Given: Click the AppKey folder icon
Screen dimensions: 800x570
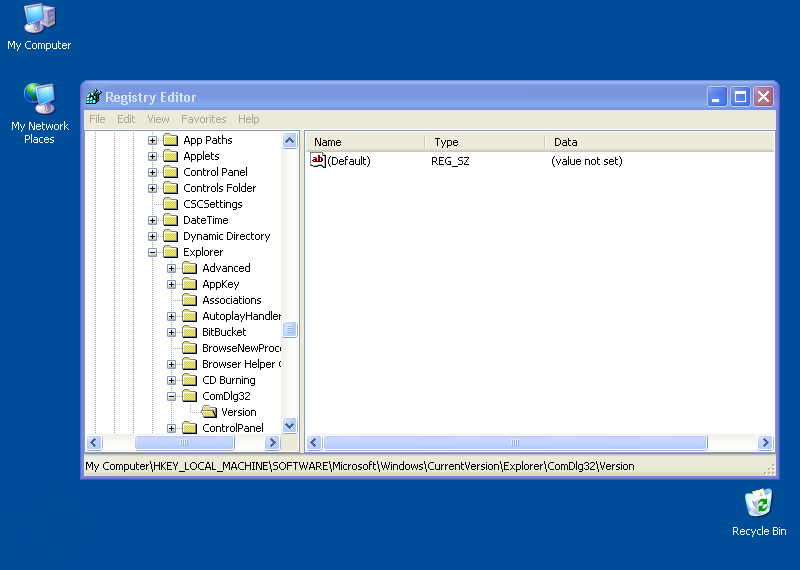Looking at the screenshot, I should 189,284.
